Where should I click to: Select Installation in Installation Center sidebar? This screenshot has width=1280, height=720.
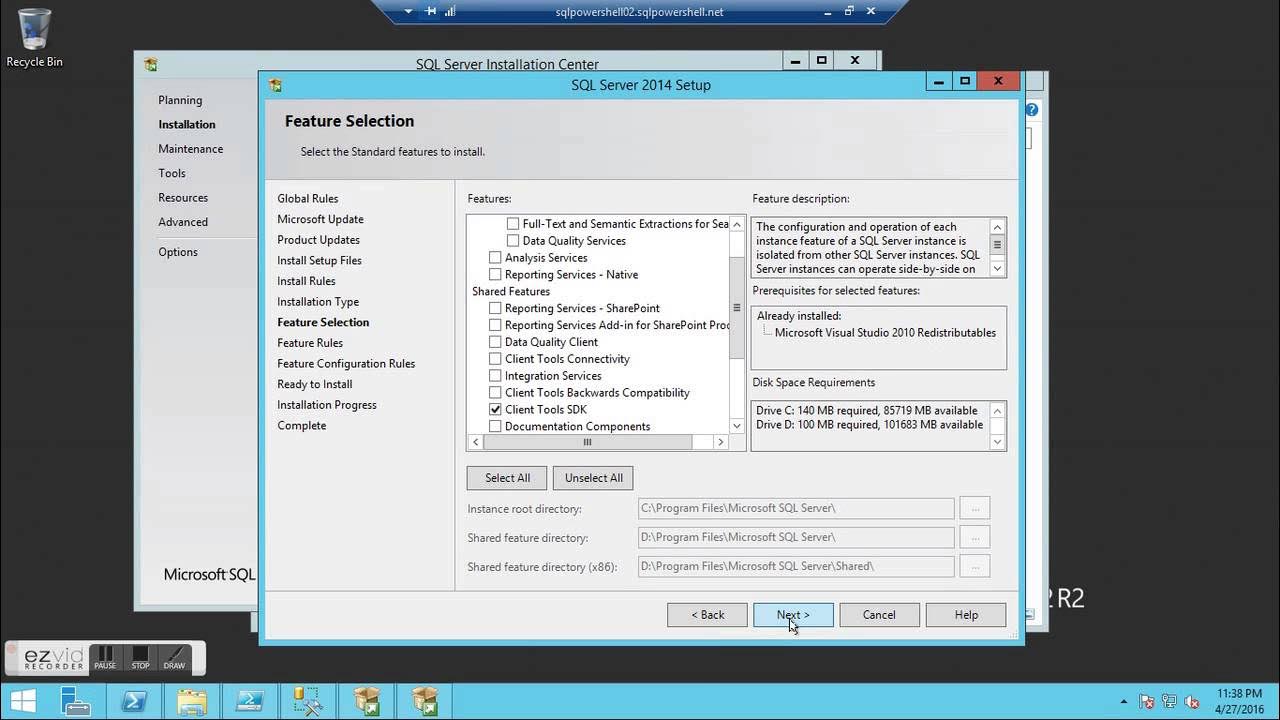click(x=187, y=125)
